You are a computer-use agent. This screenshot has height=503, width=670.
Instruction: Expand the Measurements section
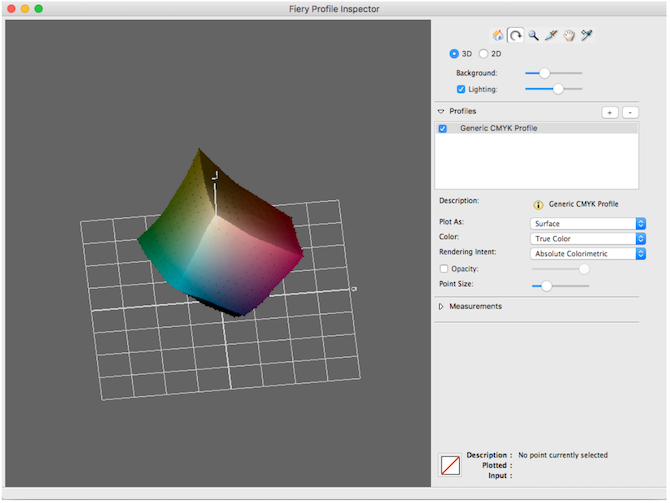441,306
